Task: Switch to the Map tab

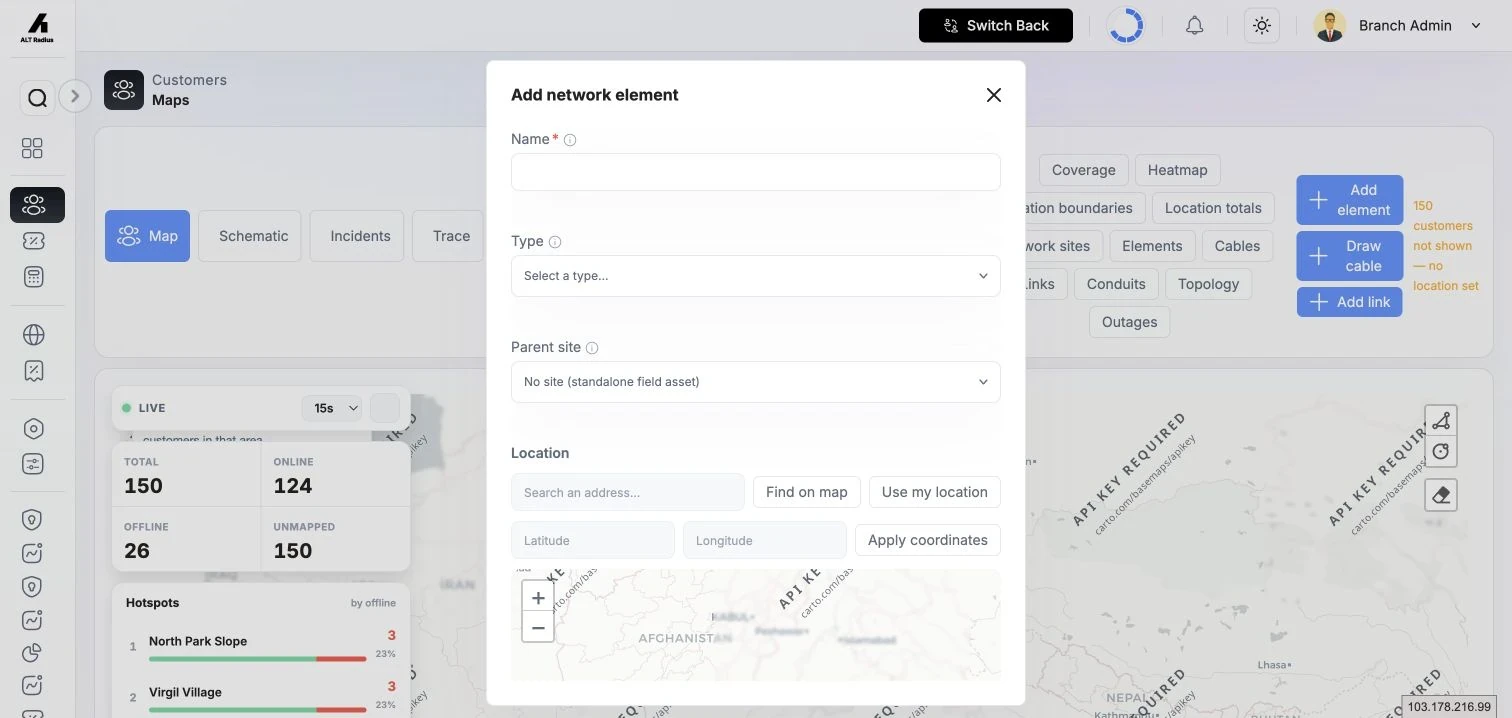Action: pyautogui.click(x=147, y=236)
